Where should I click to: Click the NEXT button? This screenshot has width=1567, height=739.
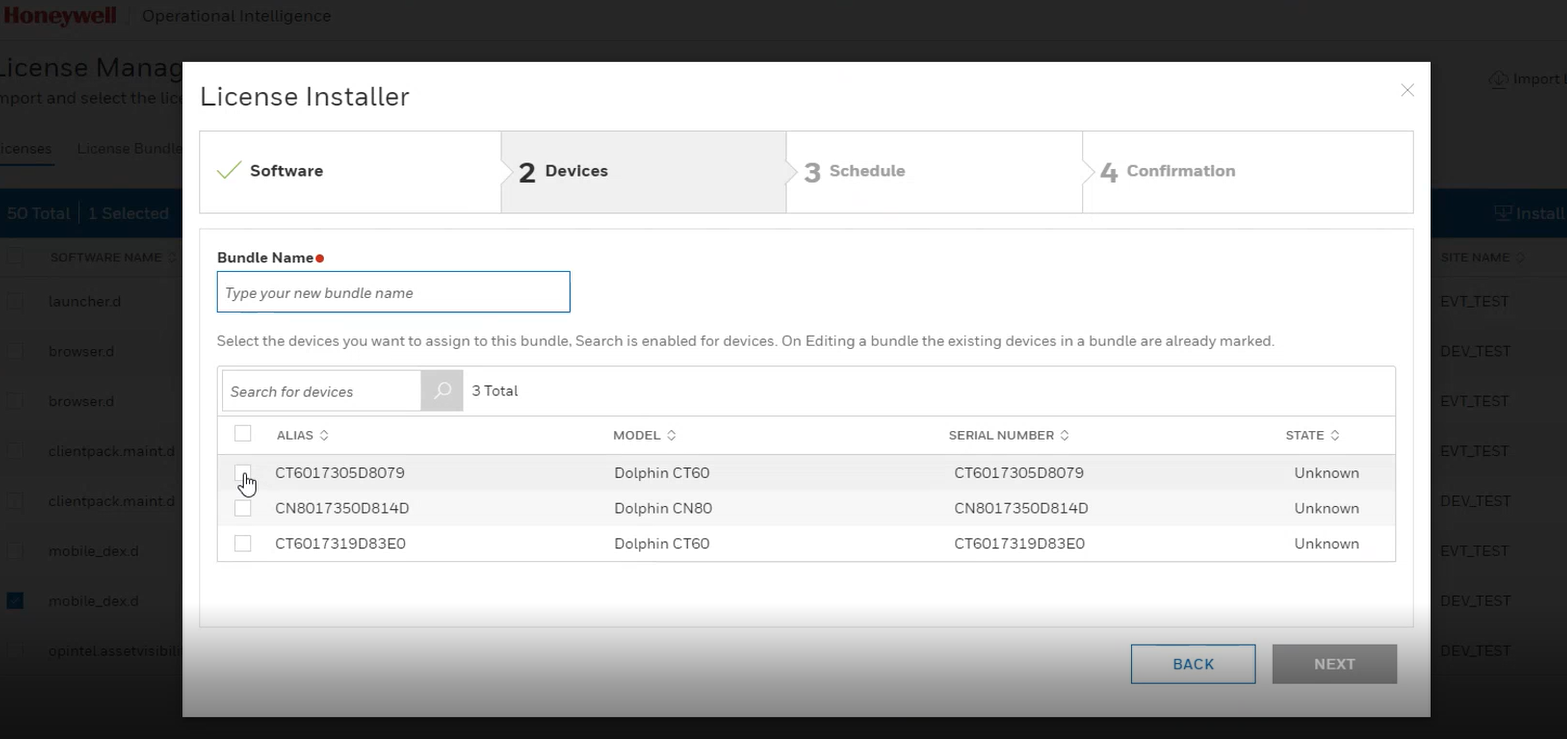click(x=1333, y=663)
